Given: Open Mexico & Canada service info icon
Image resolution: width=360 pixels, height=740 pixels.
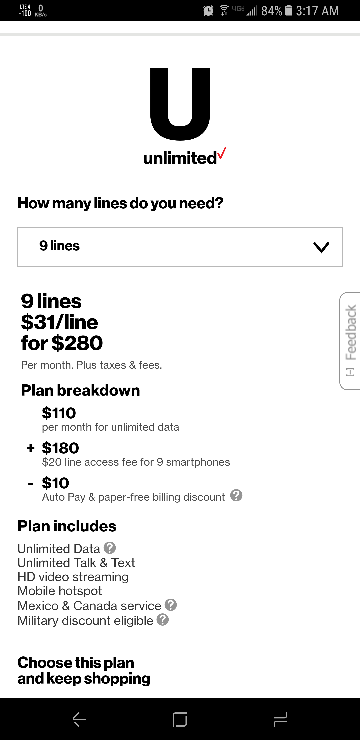Looking at the screenshot, I should point(171,605).
